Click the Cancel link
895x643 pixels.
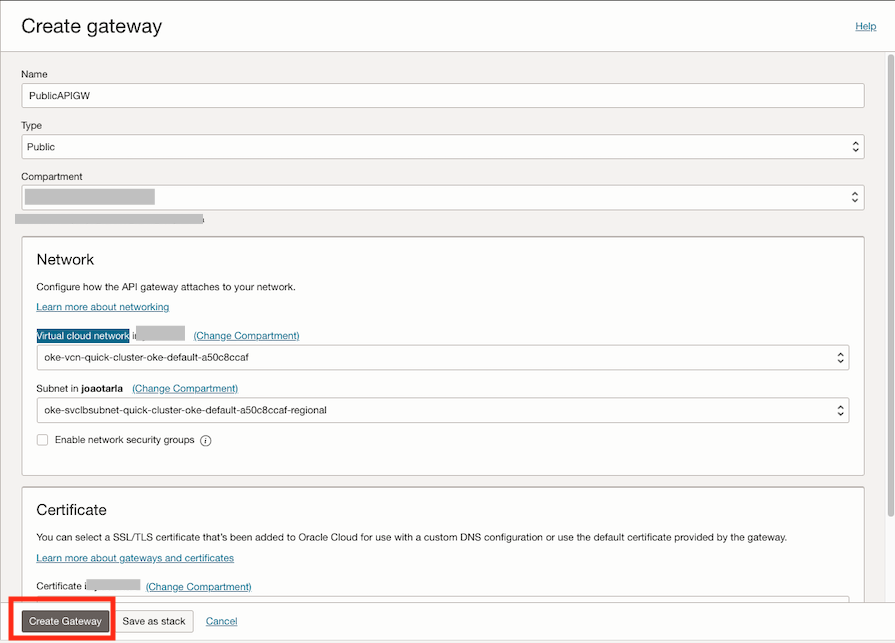coord(222,621)
